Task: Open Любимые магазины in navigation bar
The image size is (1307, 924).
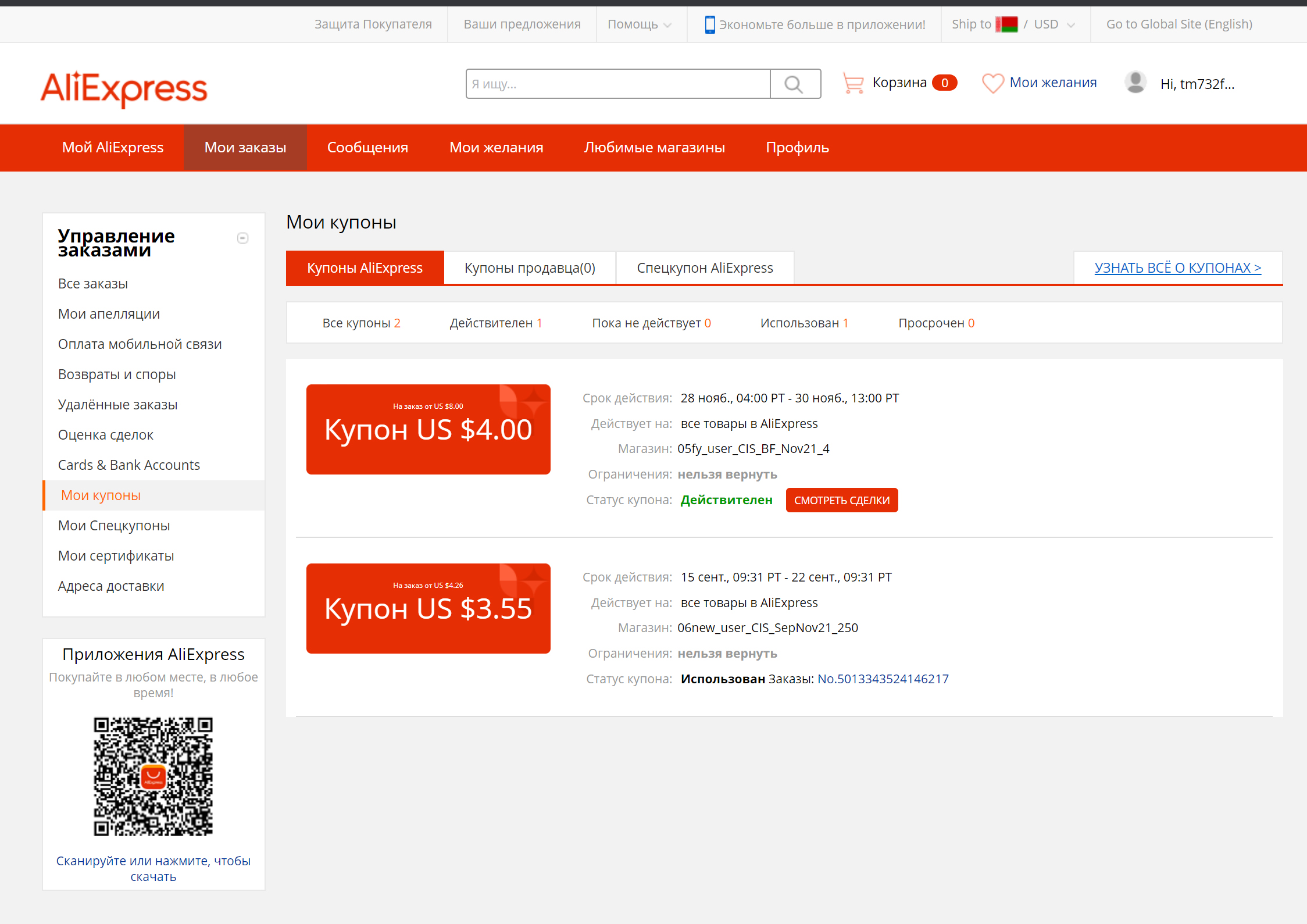Action: pyautogui.click(x=655, y=147)
